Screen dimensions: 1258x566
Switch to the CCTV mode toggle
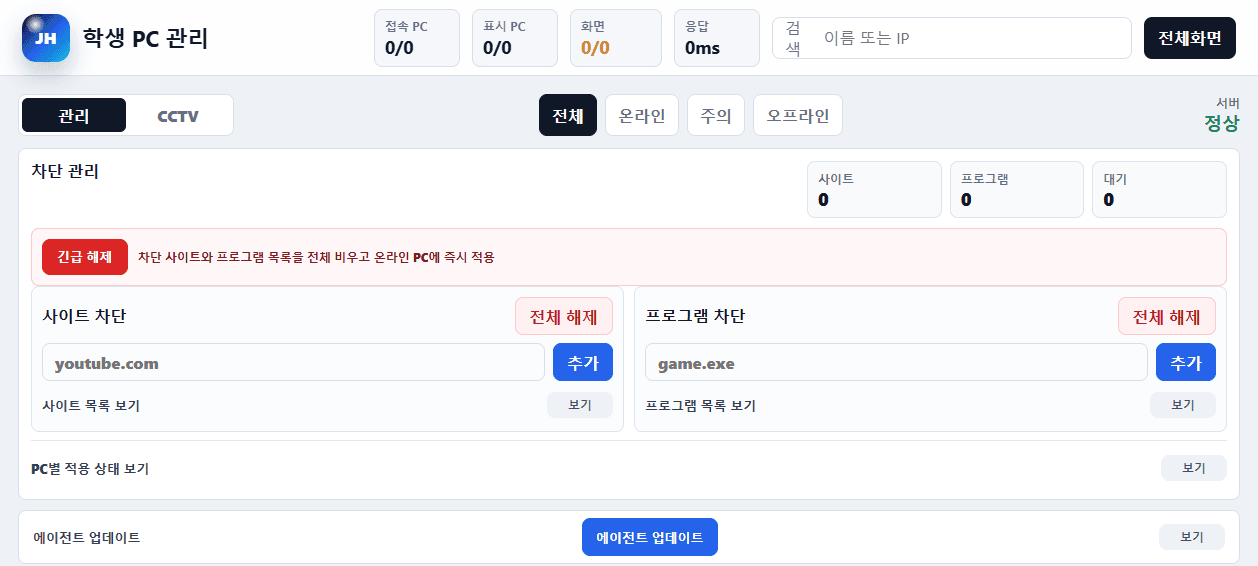[178, 116]
